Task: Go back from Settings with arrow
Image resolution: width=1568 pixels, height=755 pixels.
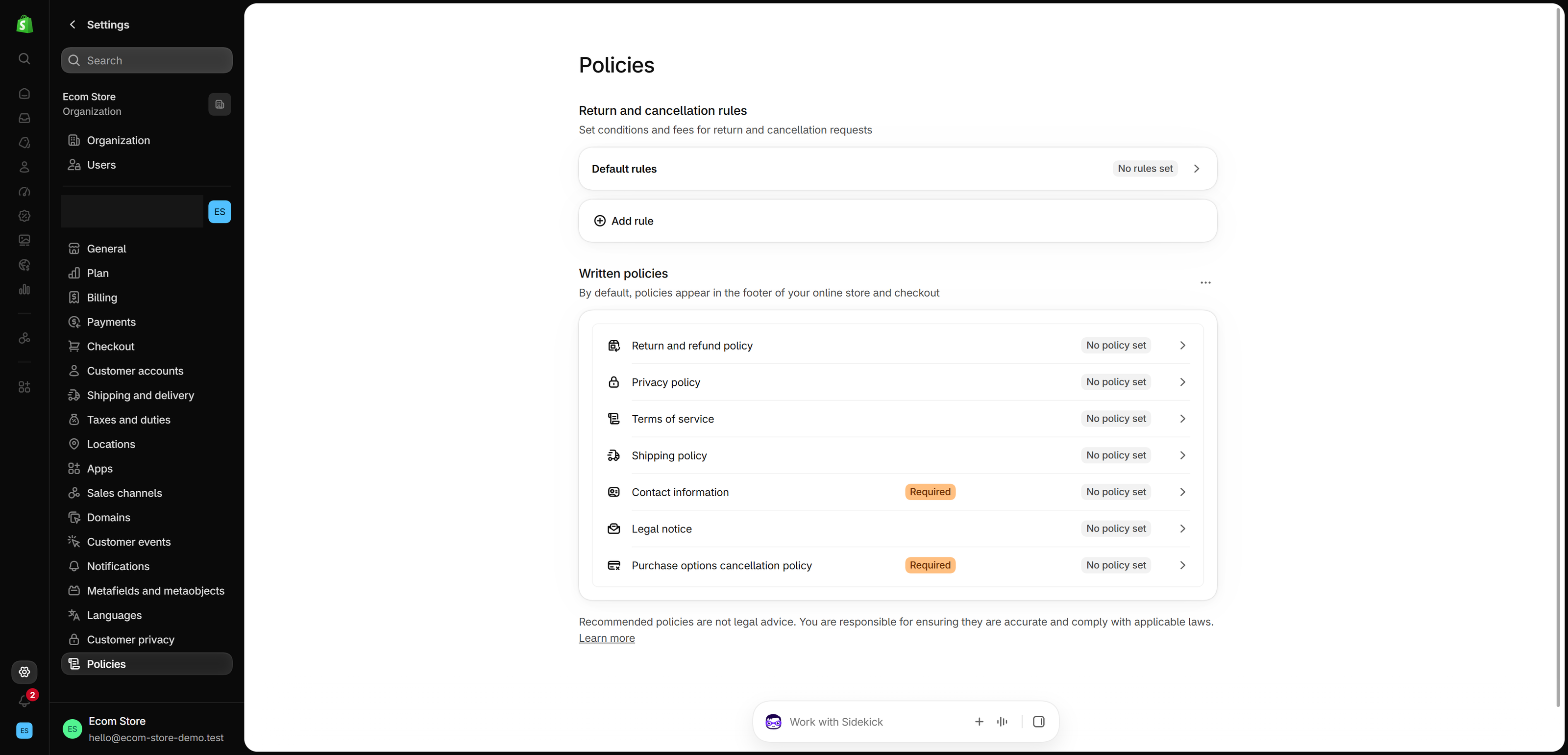Action: tap(73, 25)
